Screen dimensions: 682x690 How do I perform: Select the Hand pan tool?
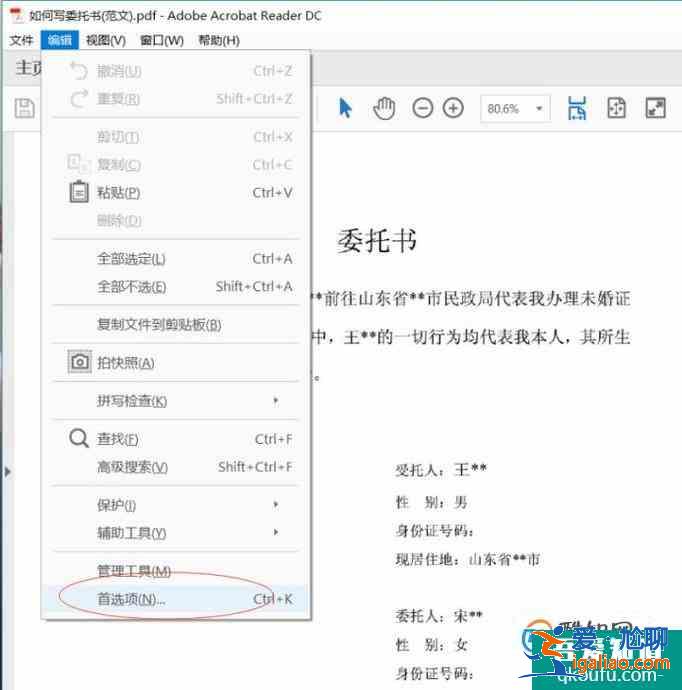[x=384, y=108]
